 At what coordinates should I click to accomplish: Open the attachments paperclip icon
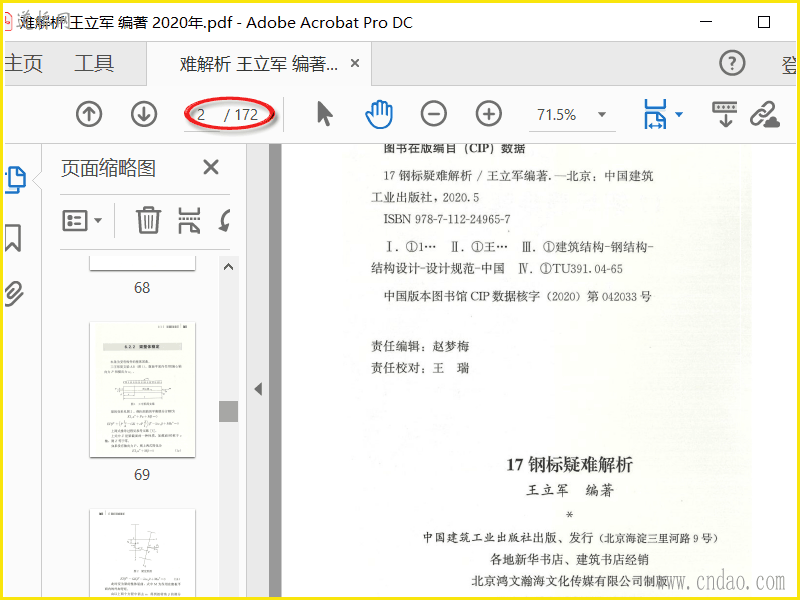[14, 293]
